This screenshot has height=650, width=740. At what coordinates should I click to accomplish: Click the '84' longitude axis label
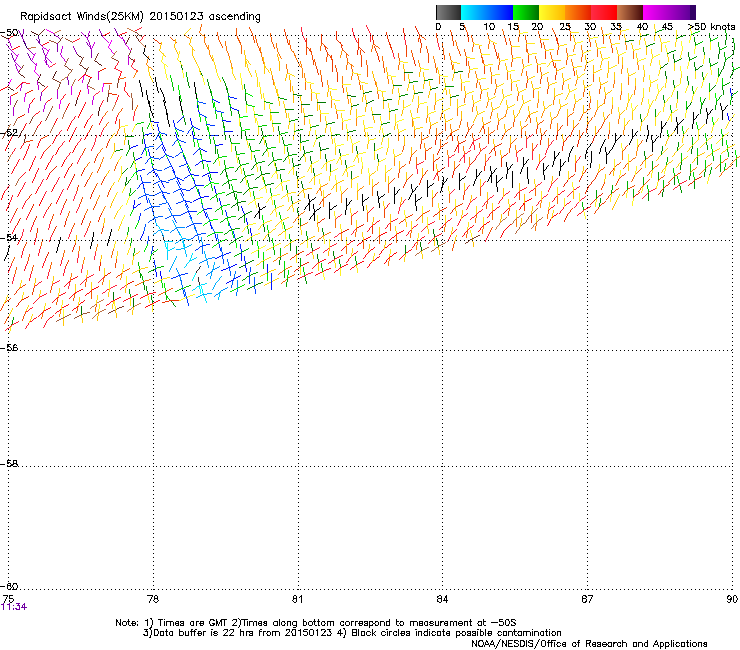click(x=442, y=599)
